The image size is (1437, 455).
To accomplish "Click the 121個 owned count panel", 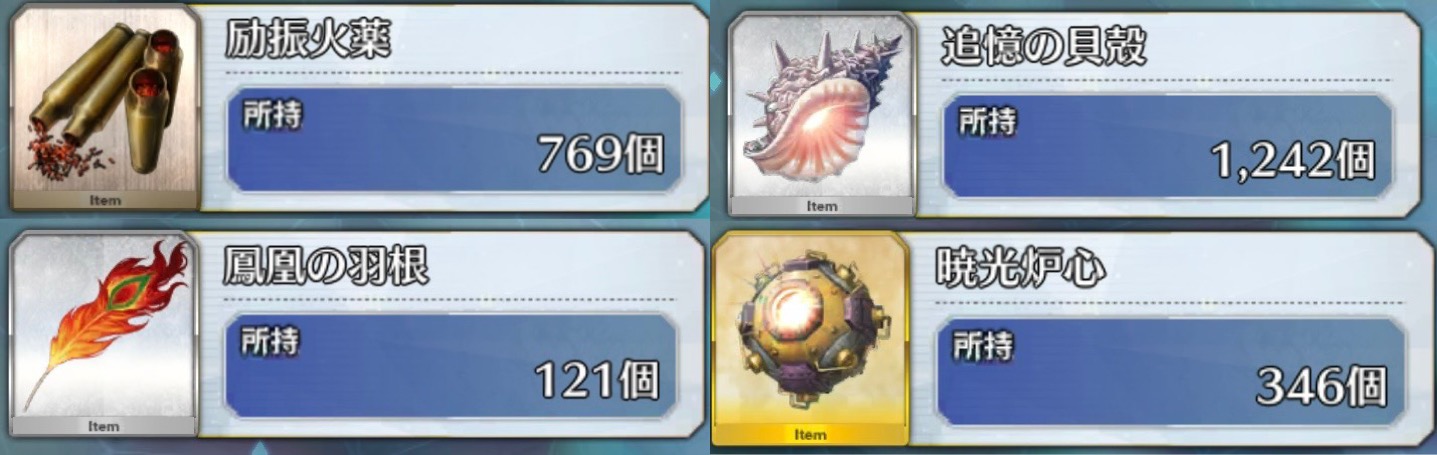I will click(450, 365).
